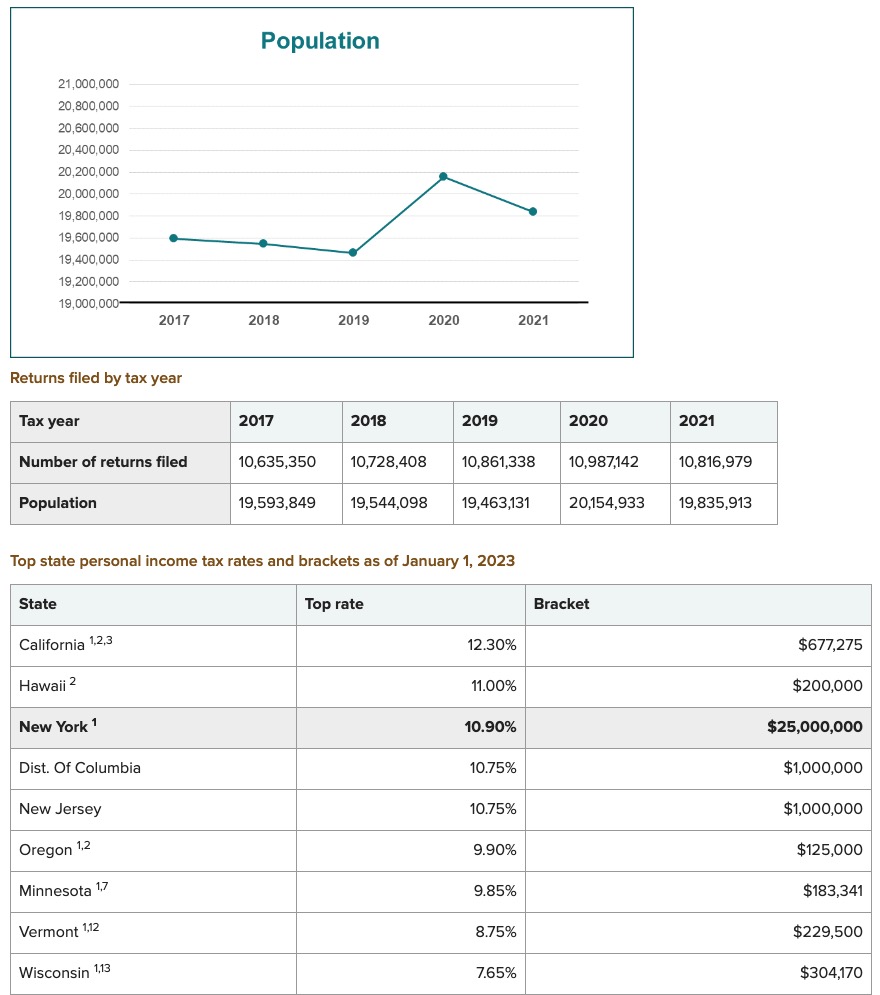
Task: Click the 2018 data point on the line
Action: click(x=263, y=243)
